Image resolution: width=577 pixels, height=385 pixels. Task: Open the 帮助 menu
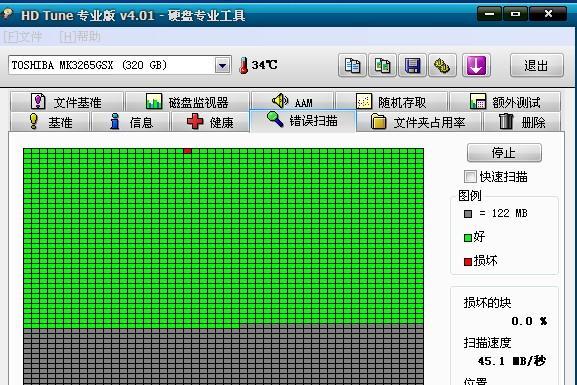tap(80, 36)
